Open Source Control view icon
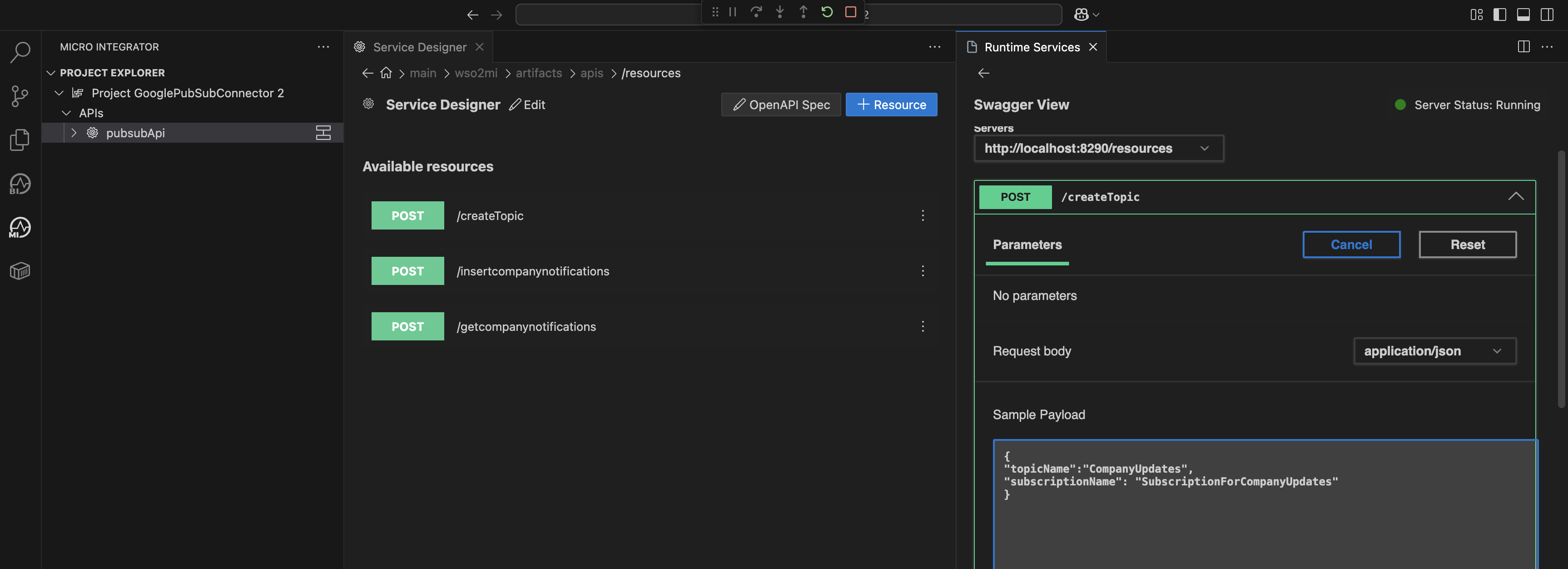 (x=20, y=96)
